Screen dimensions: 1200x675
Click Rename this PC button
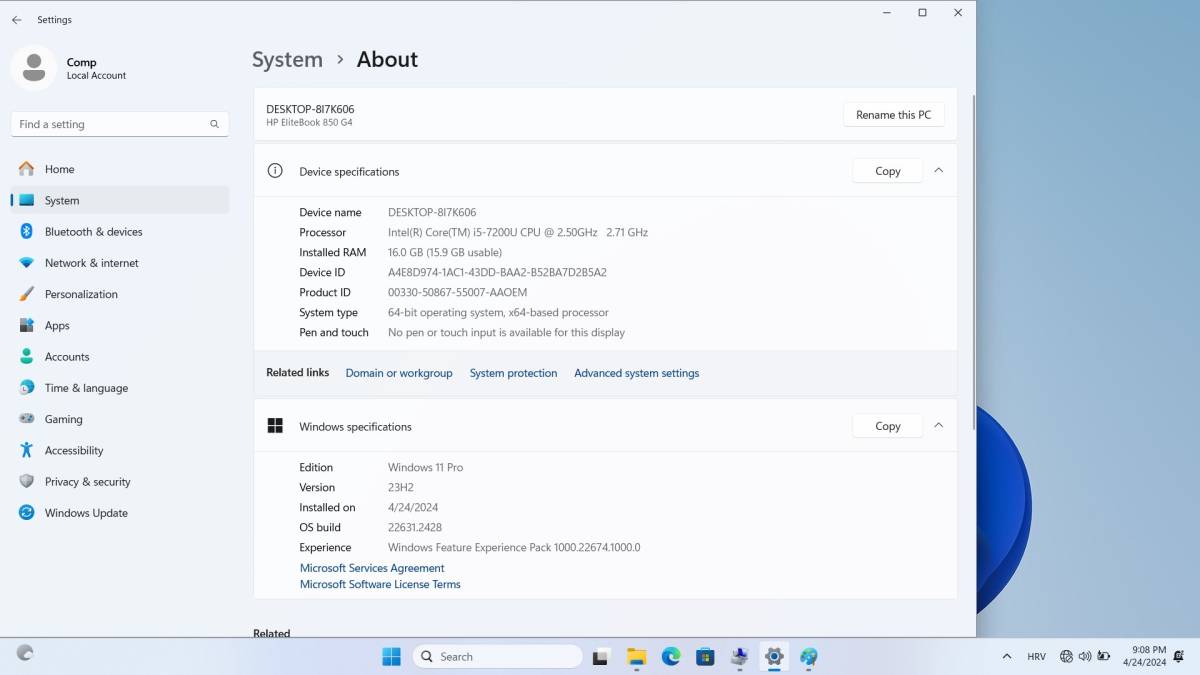(x=893, y=115)
